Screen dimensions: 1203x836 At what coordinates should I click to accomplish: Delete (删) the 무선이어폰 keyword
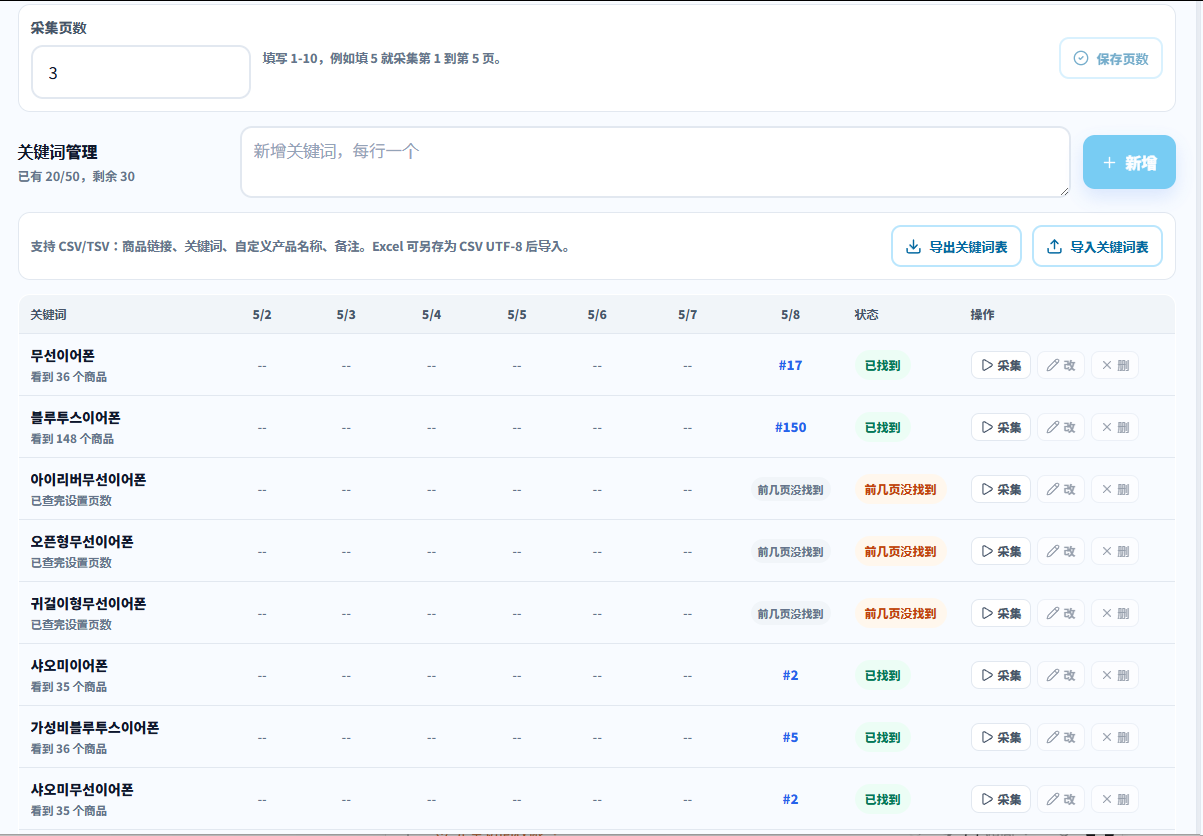pyautogui.click(x=1115, y=365)
